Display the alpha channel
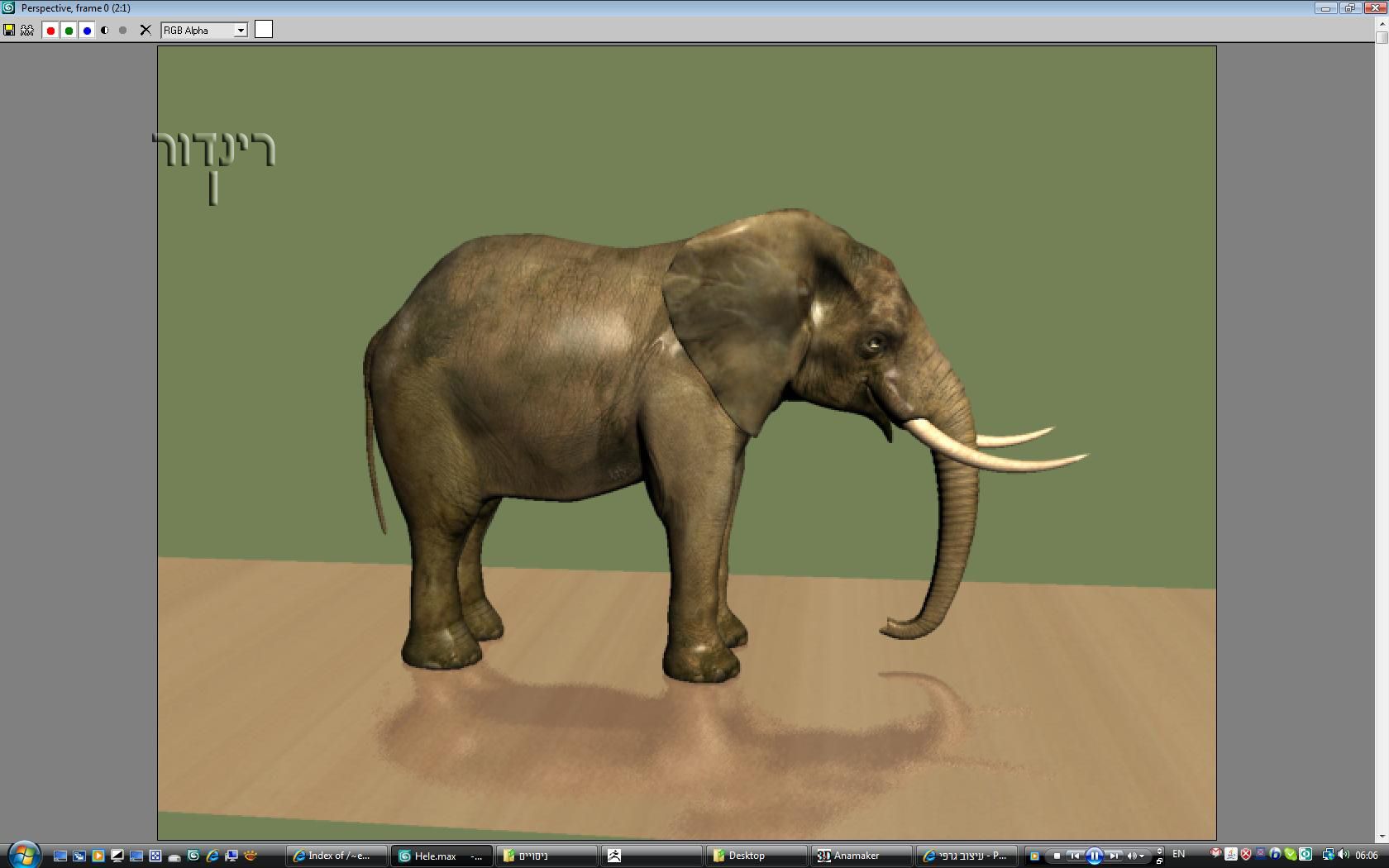The height and width of the screenshot is (868, 1389). coord(105,31)
